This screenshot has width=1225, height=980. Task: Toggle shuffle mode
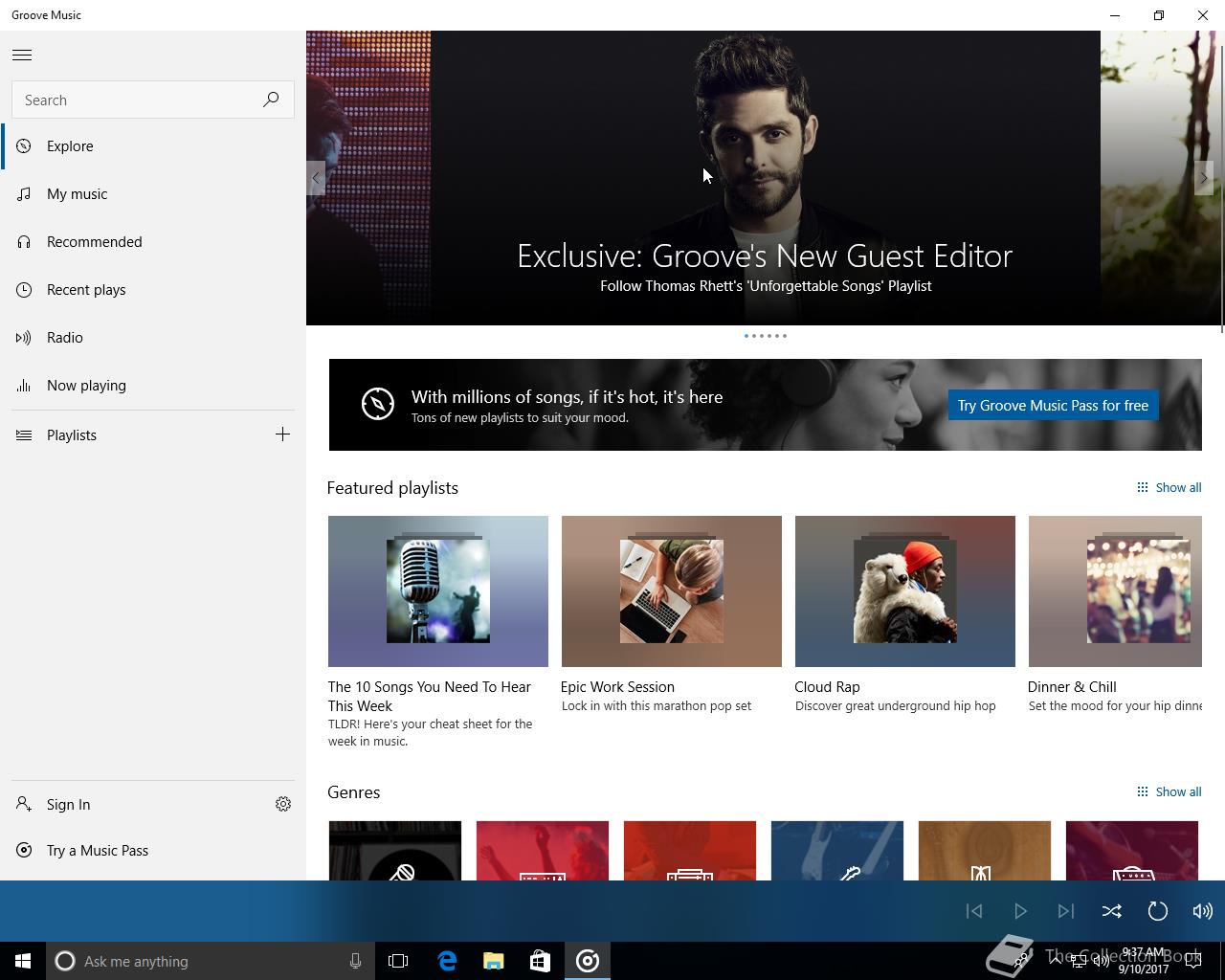[x=1112, y=911]
